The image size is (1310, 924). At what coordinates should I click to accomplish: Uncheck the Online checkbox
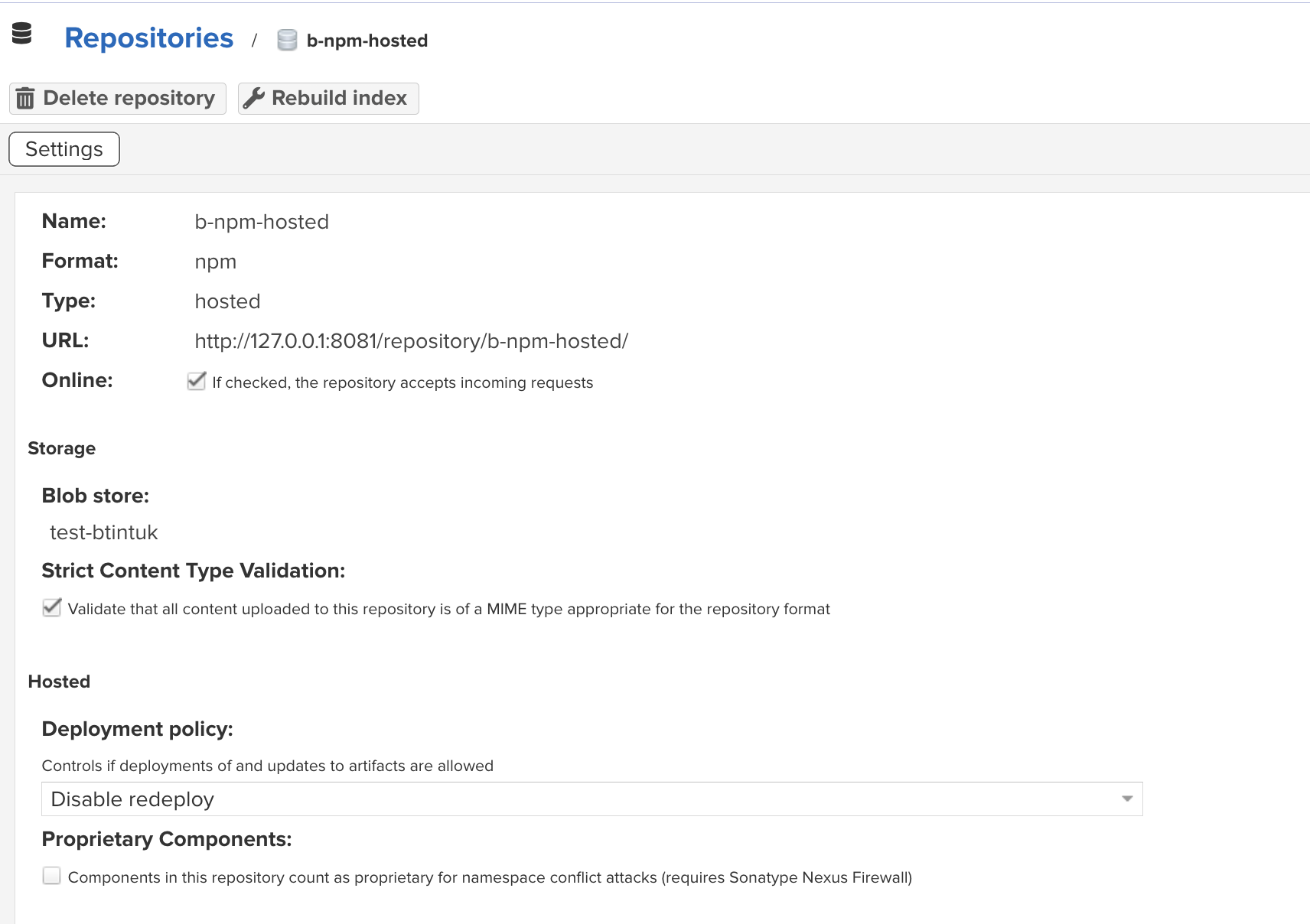click(197, 381)
